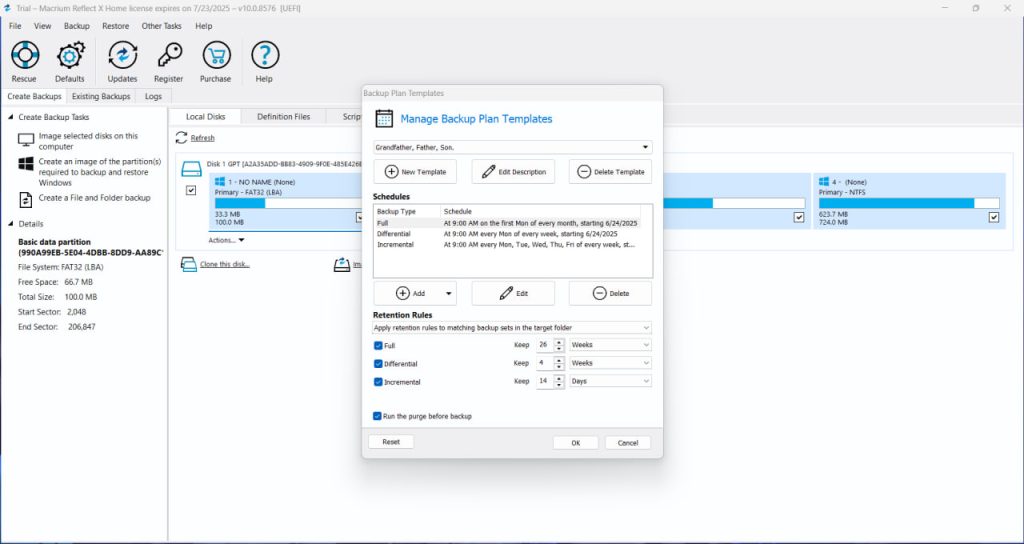Click the Windows icon on partition 4
This screenshot has height=544, width=1024.
824,182
